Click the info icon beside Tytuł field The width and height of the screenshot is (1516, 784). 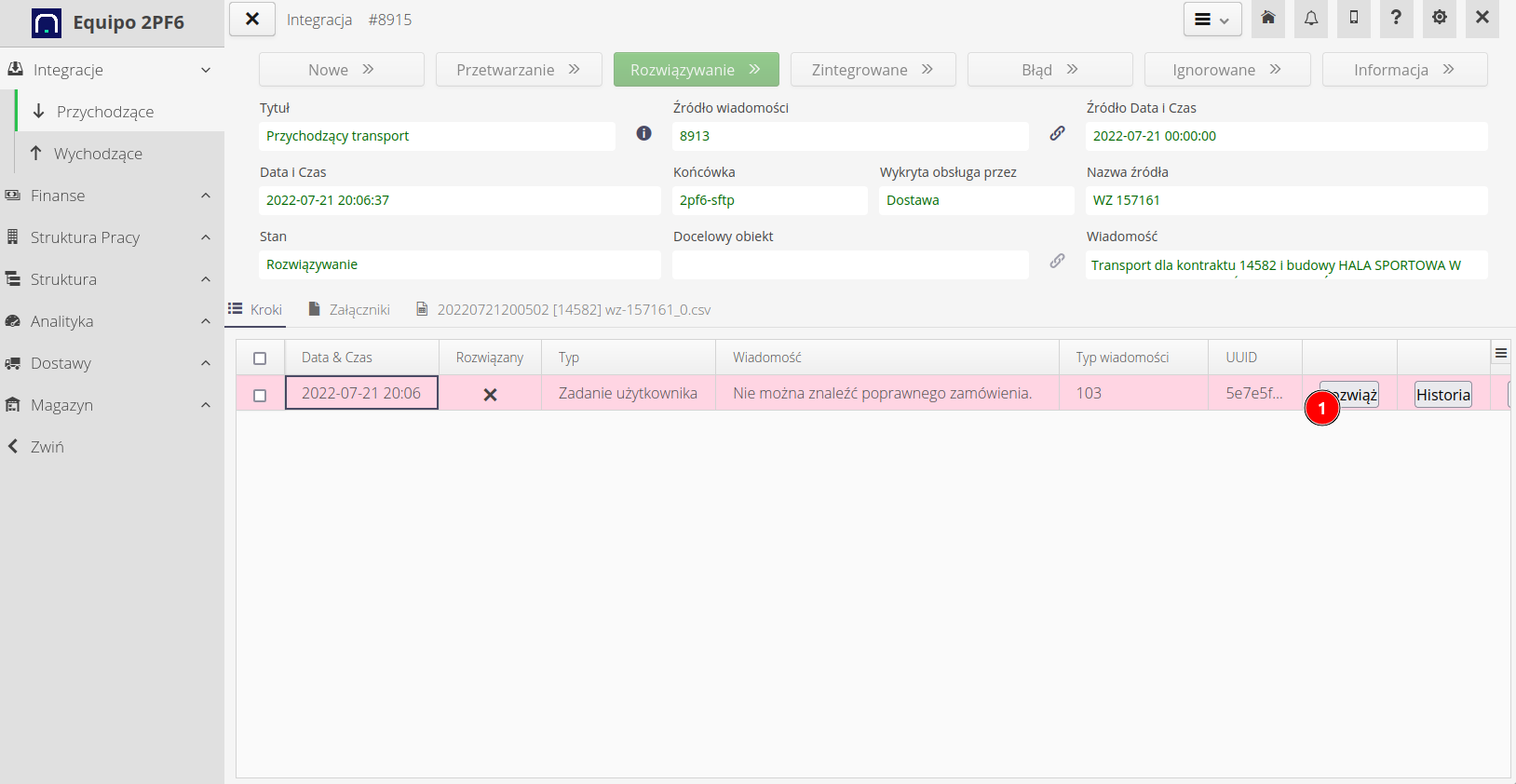coord(643,133)
